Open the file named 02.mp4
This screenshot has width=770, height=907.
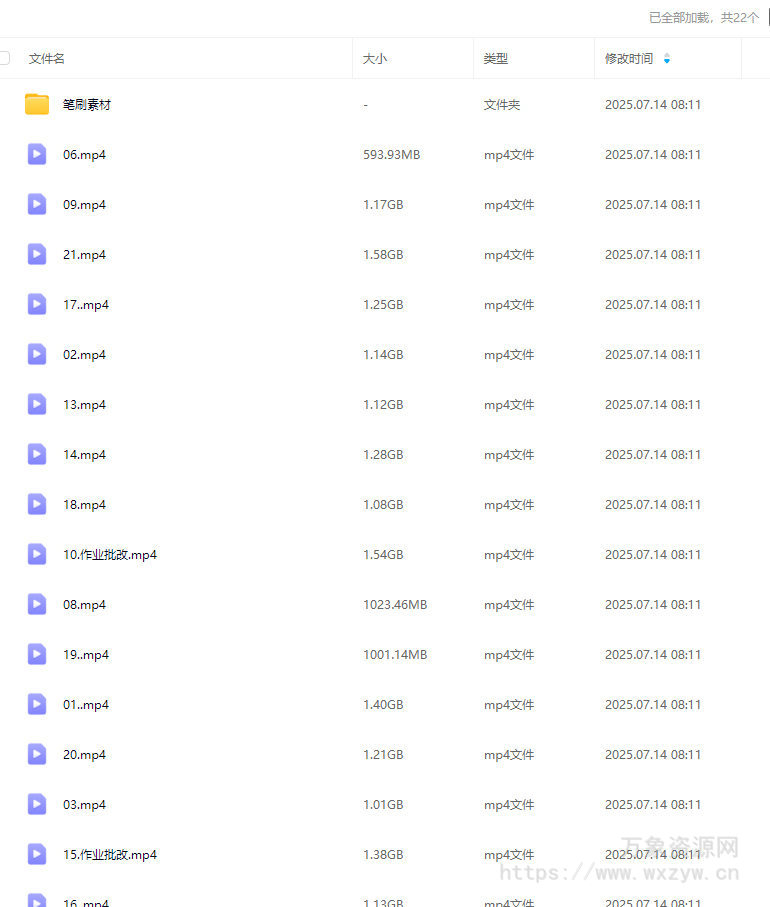[x=84, y=355]
